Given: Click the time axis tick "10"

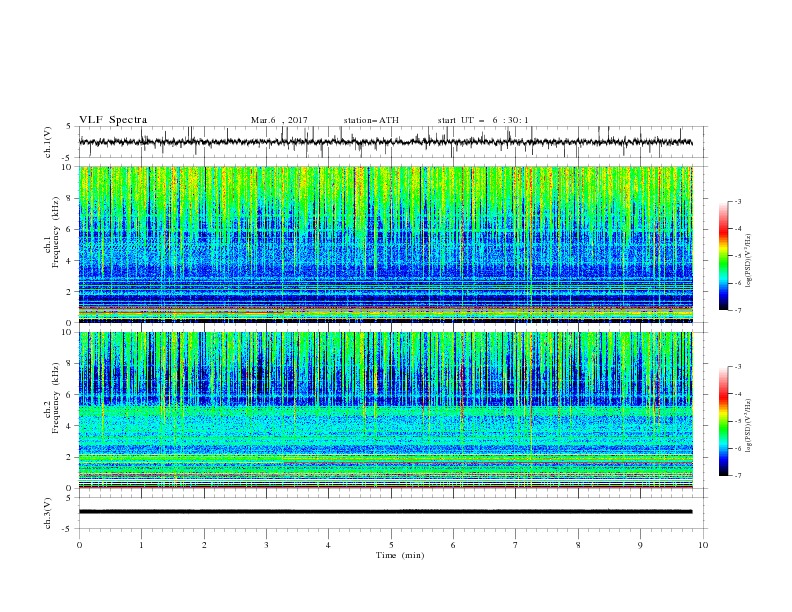Looking at the screenshot, I should point(703,545).
